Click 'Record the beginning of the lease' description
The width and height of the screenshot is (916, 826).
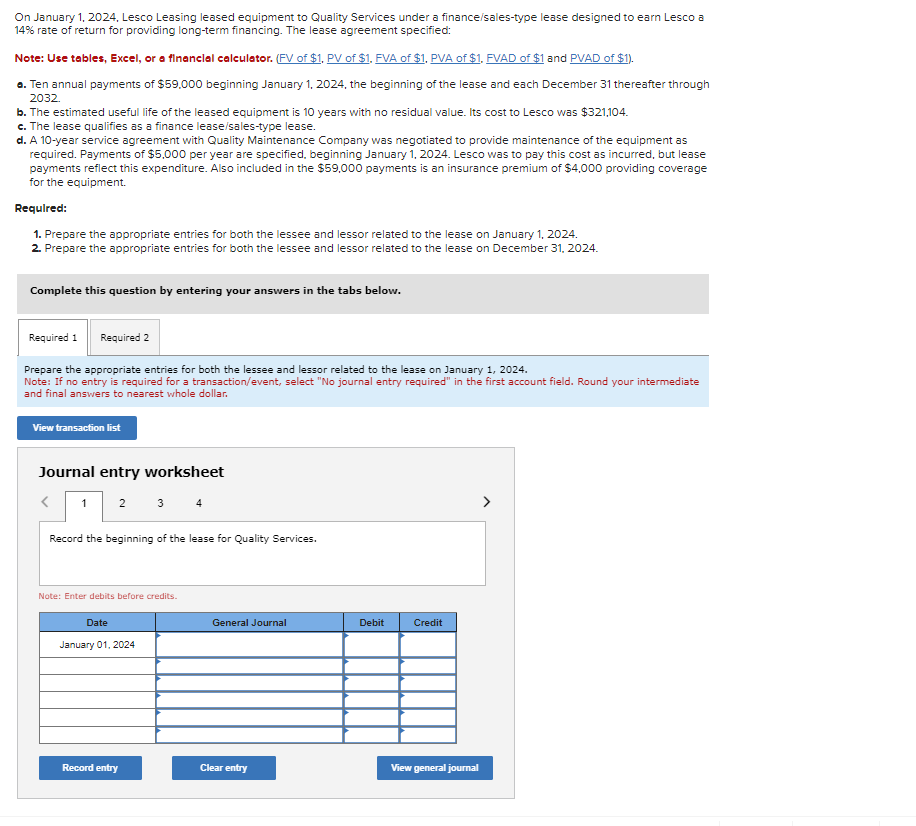tap(183, 539)
